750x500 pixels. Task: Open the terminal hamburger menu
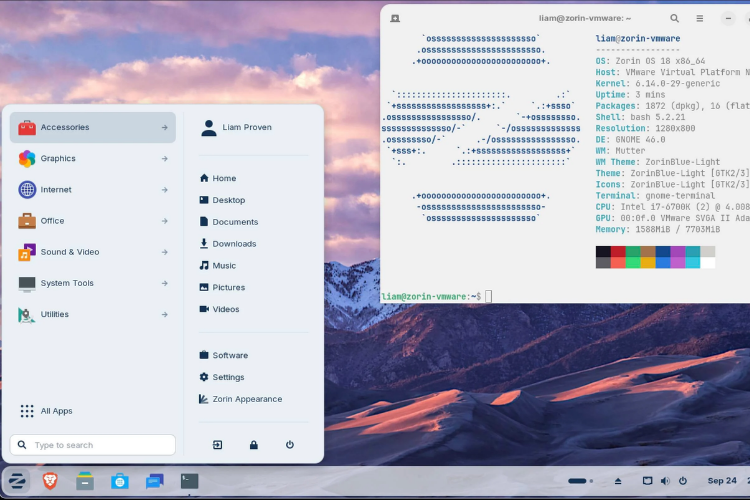[700, 18]
